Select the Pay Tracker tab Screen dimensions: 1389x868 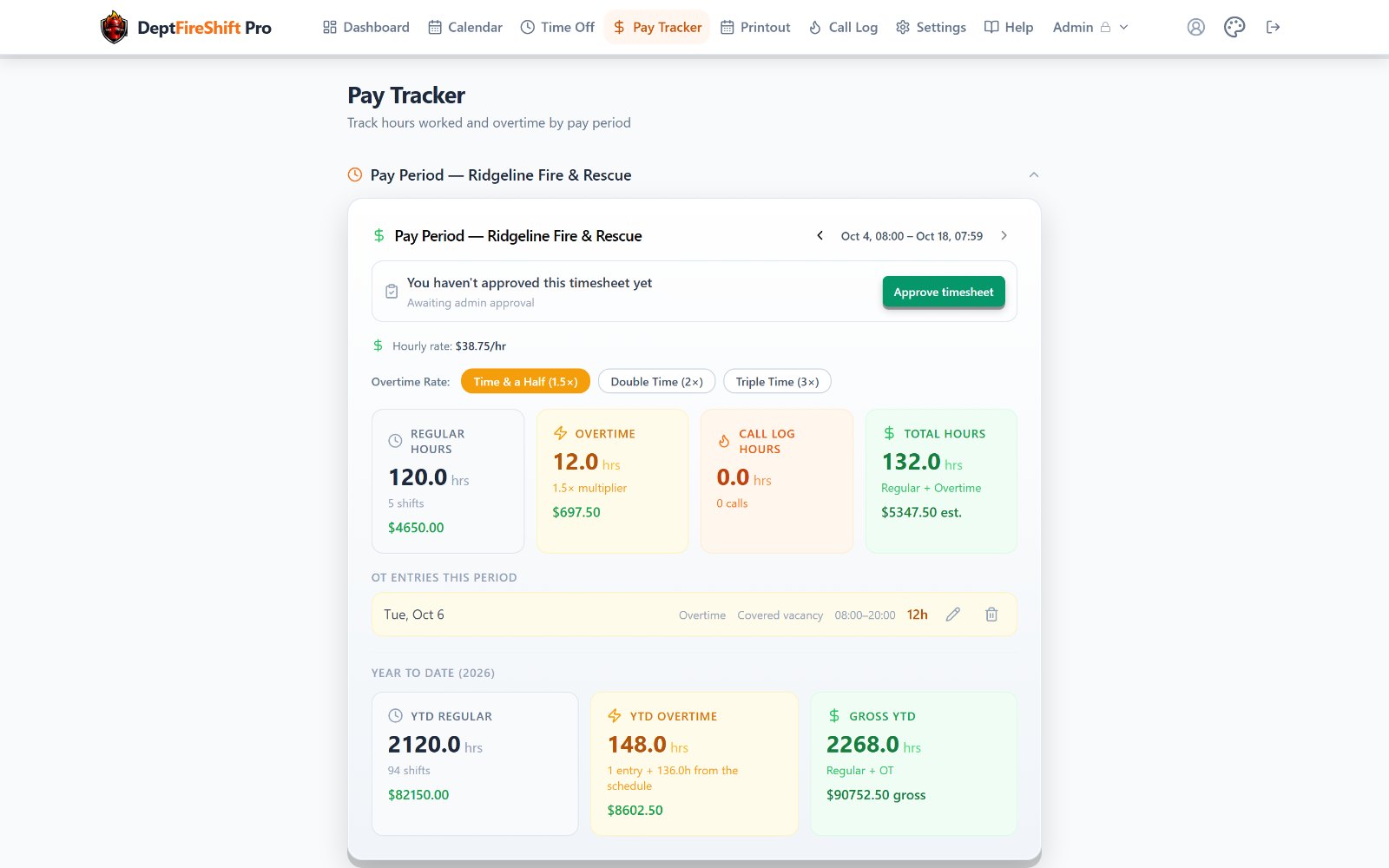tap(657, 27)
